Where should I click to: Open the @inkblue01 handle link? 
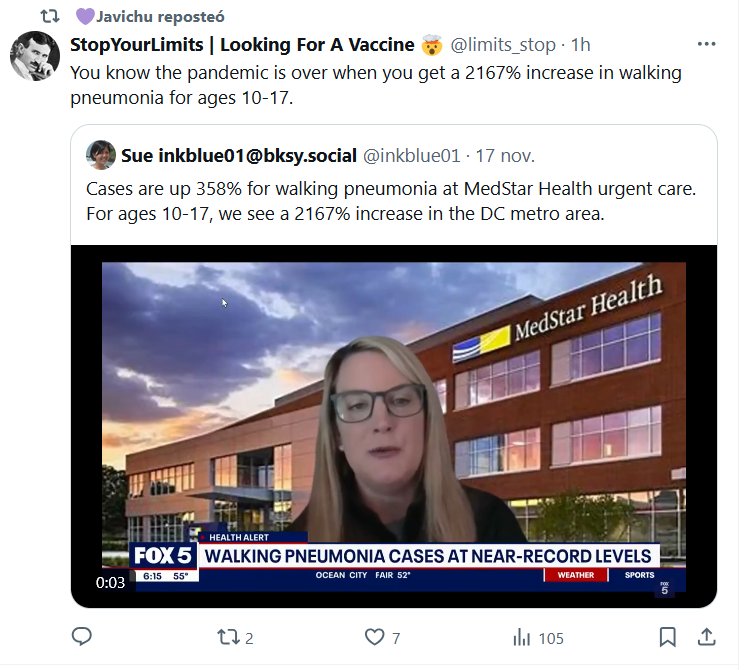411,156
